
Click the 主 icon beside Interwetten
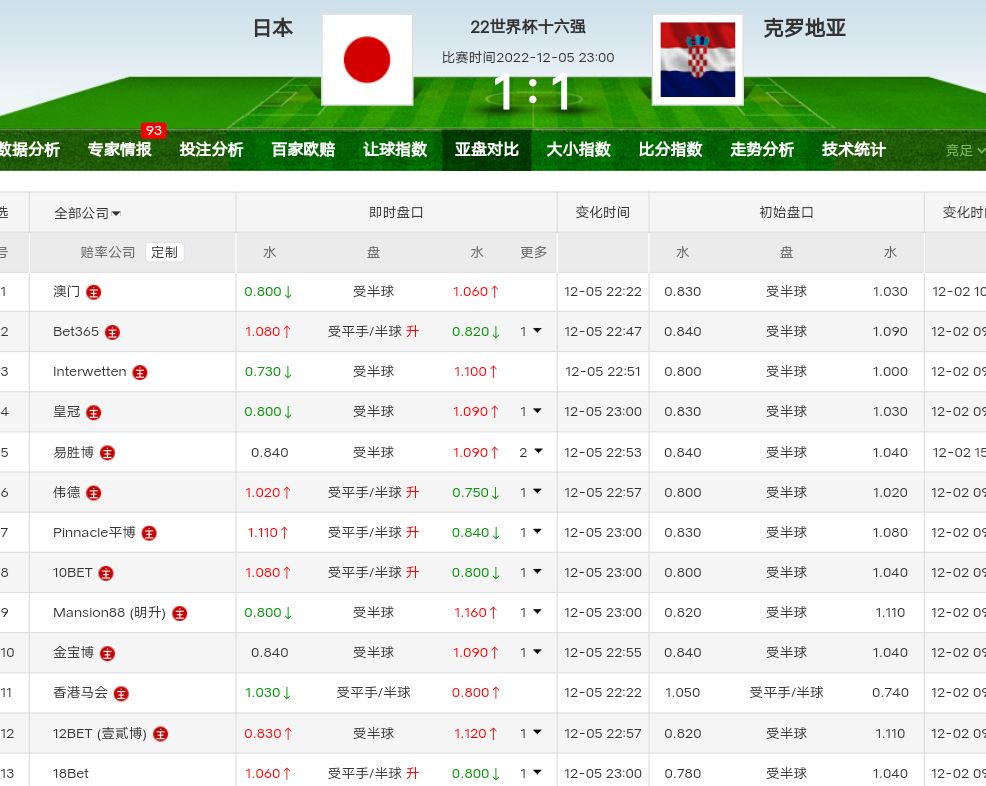tap(140, 372)
